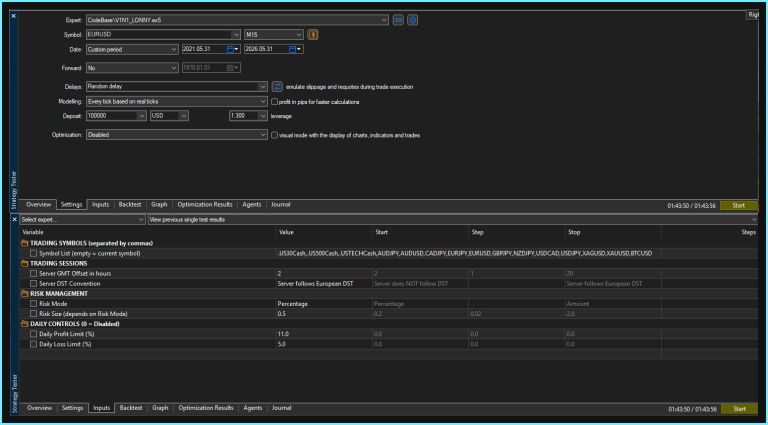
Task: Tick the Symbol List optimization checkbox
Action: click(33, 254)
